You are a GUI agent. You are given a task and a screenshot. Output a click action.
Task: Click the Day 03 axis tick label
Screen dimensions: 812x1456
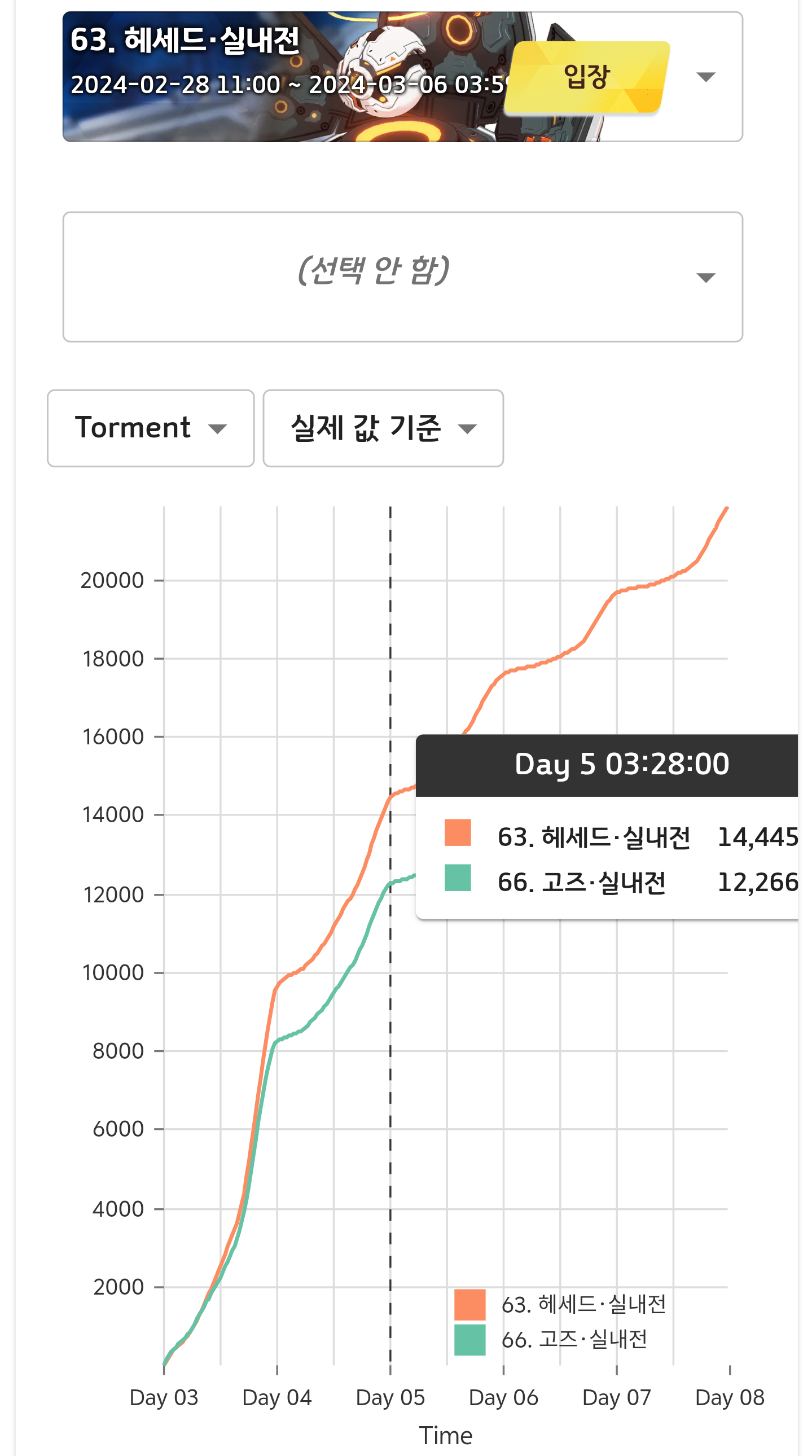click(163, 1397)
